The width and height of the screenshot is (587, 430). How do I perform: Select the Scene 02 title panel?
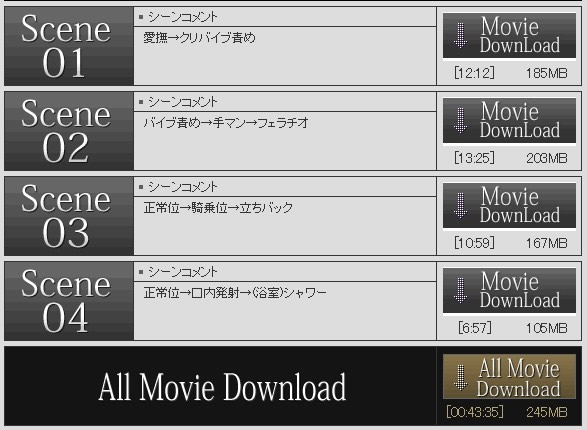tap(69, 131)
